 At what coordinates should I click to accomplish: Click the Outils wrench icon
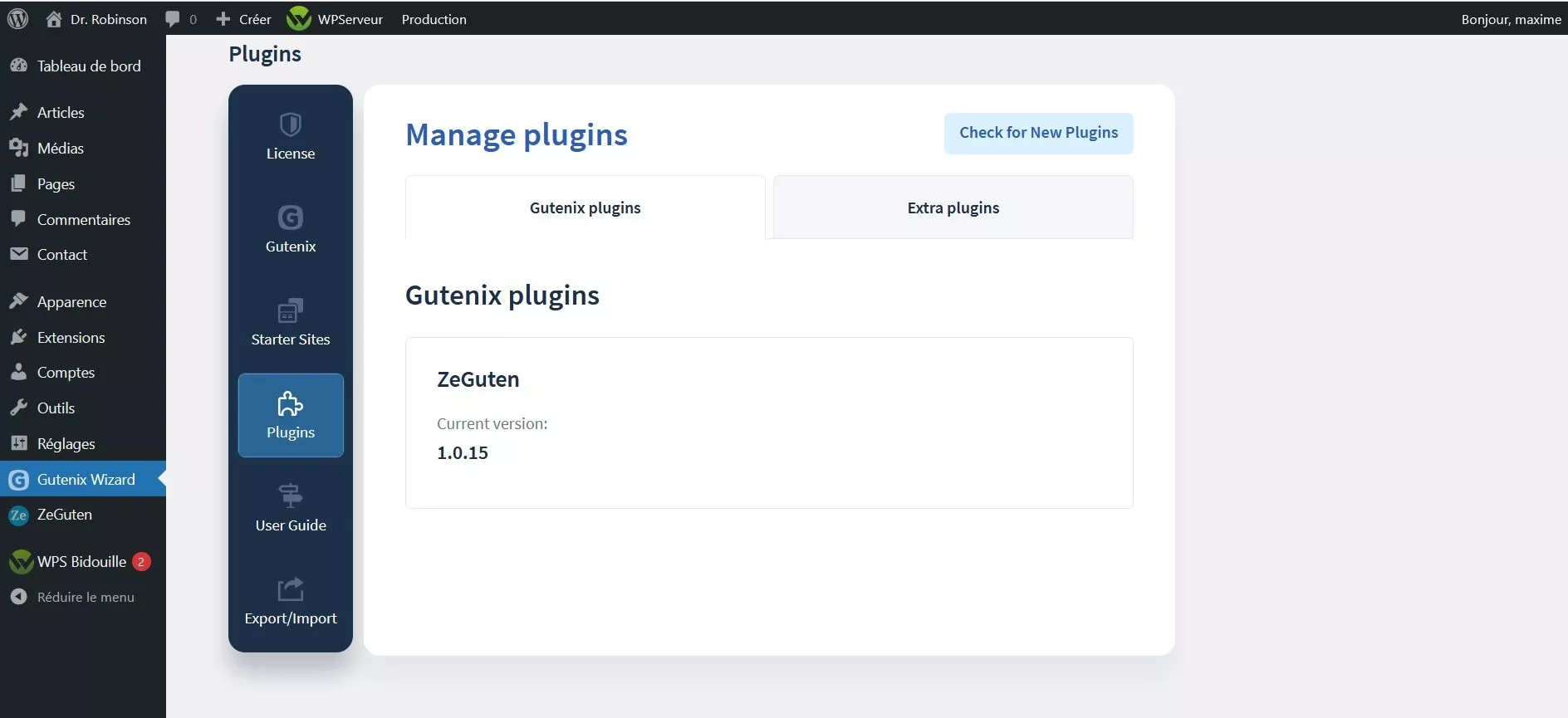[18, 408]
